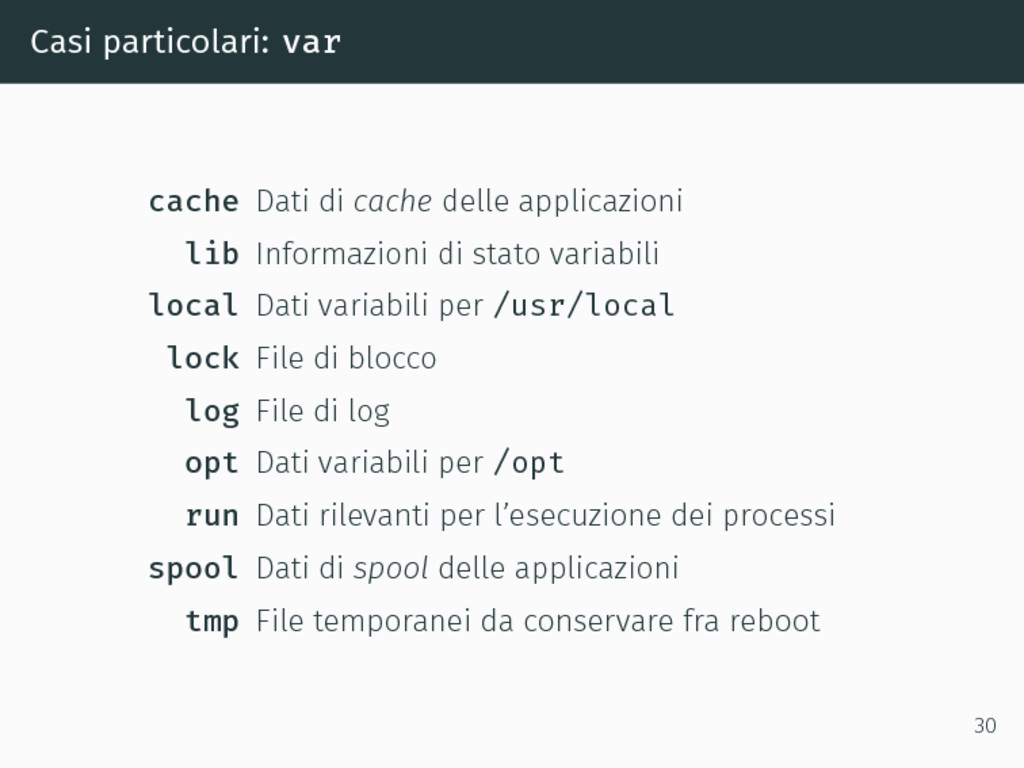
Task: Click the 'File di blocco' description
Action: [346, 358]
